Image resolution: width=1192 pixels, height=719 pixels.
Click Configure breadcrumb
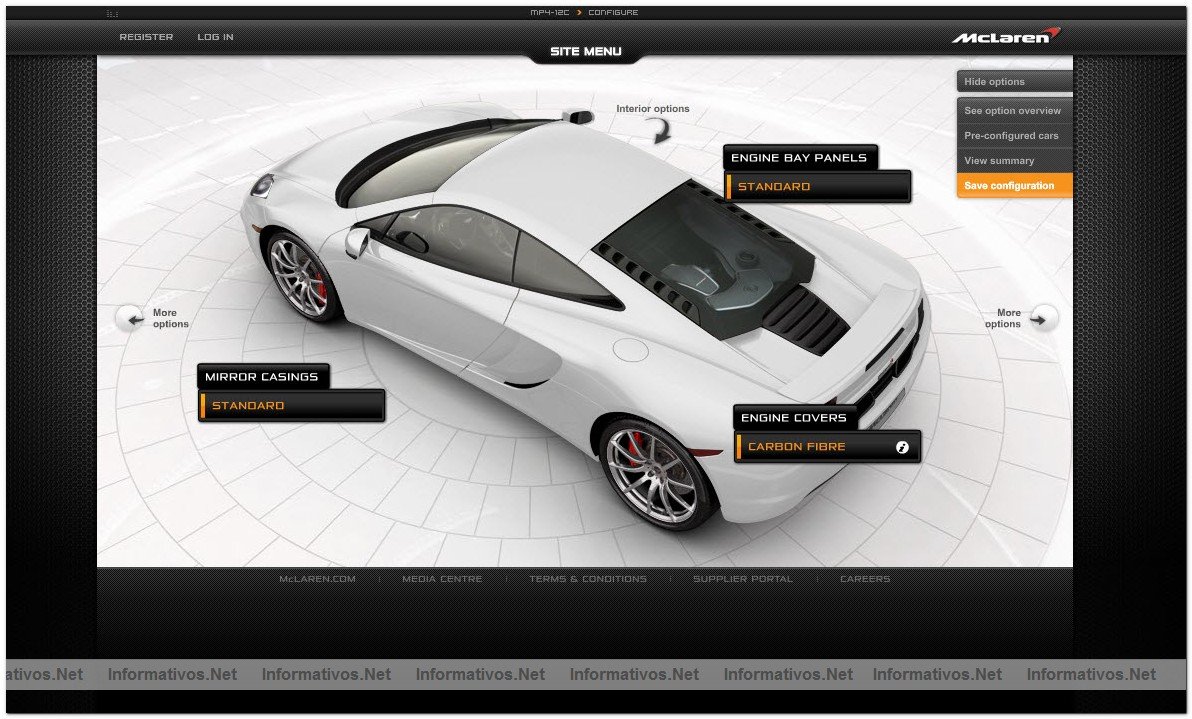pyautogui.click(x=613, y=12)
